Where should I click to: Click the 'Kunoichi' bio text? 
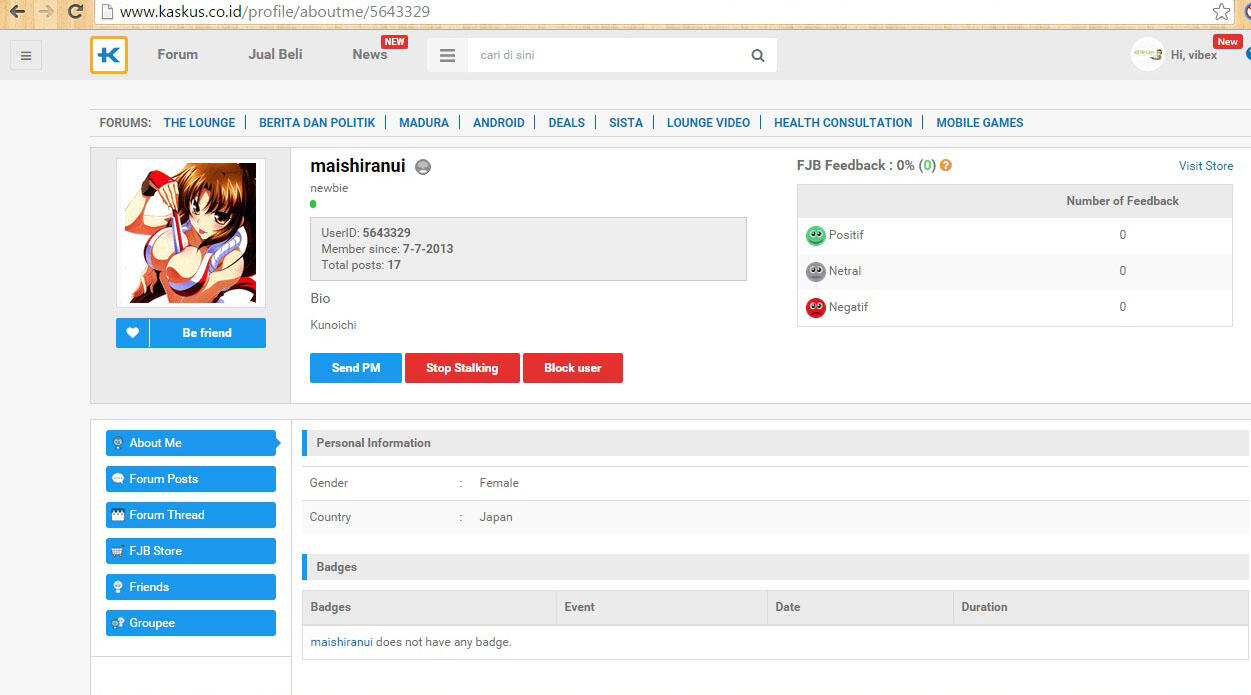coord(333,325)
